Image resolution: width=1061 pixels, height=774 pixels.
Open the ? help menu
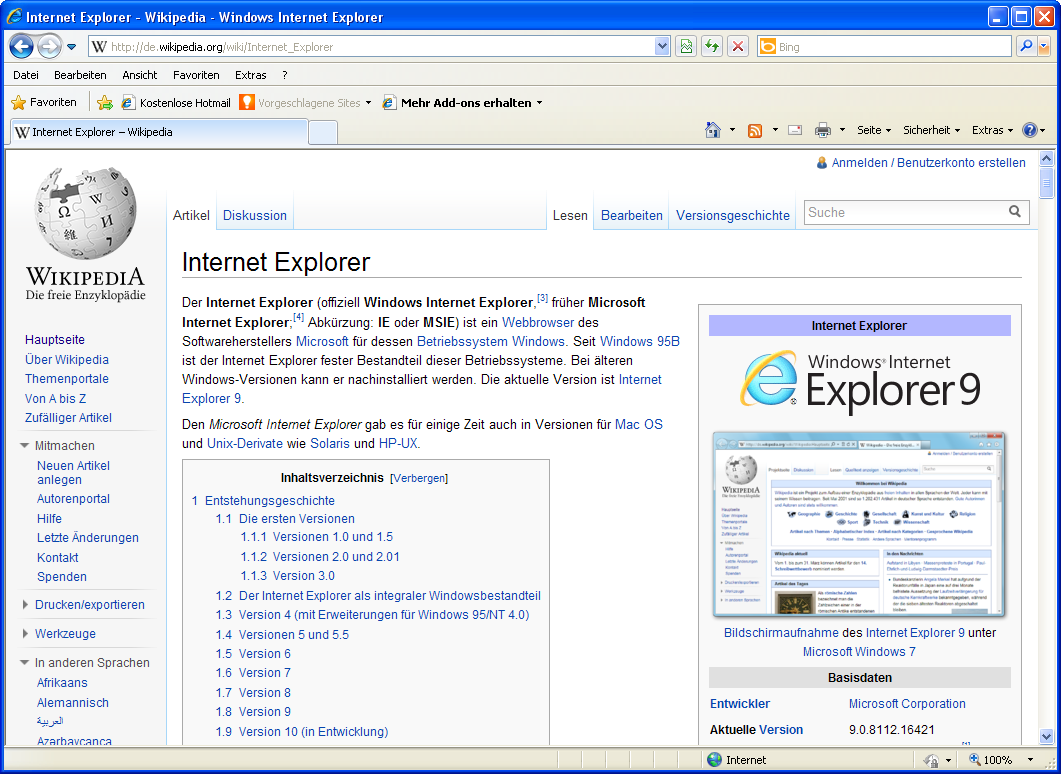point(285,75)
